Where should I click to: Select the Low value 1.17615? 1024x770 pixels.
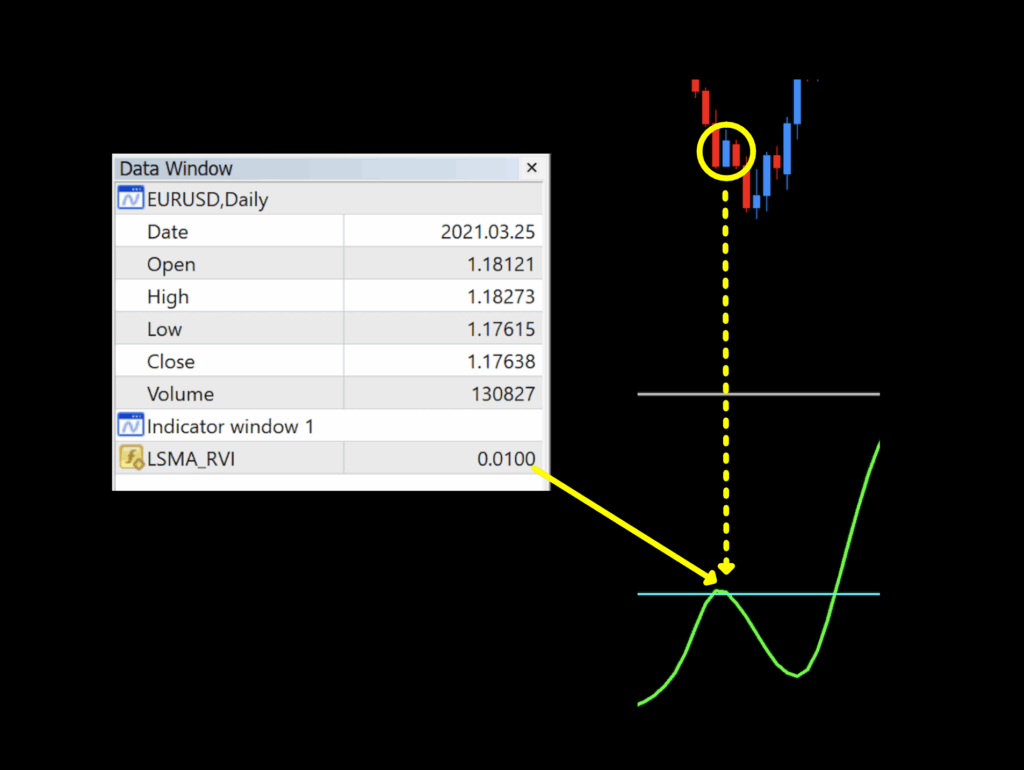click(x=502, y=329)
